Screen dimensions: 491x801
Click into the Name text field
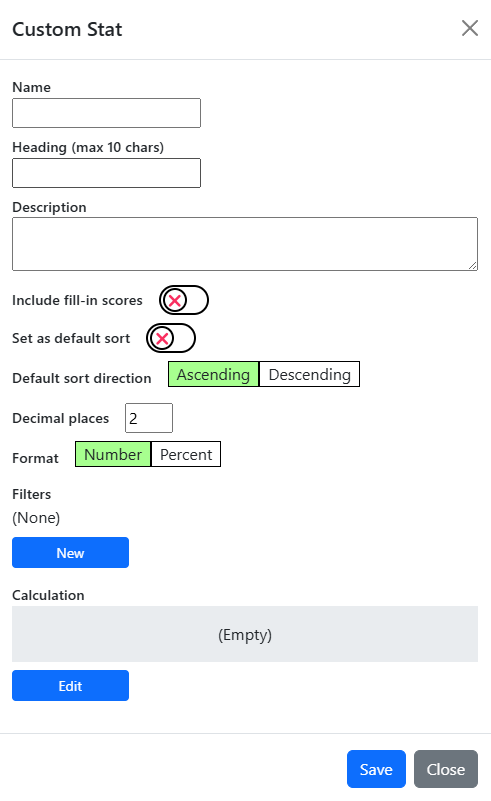(x=106, y=113)
